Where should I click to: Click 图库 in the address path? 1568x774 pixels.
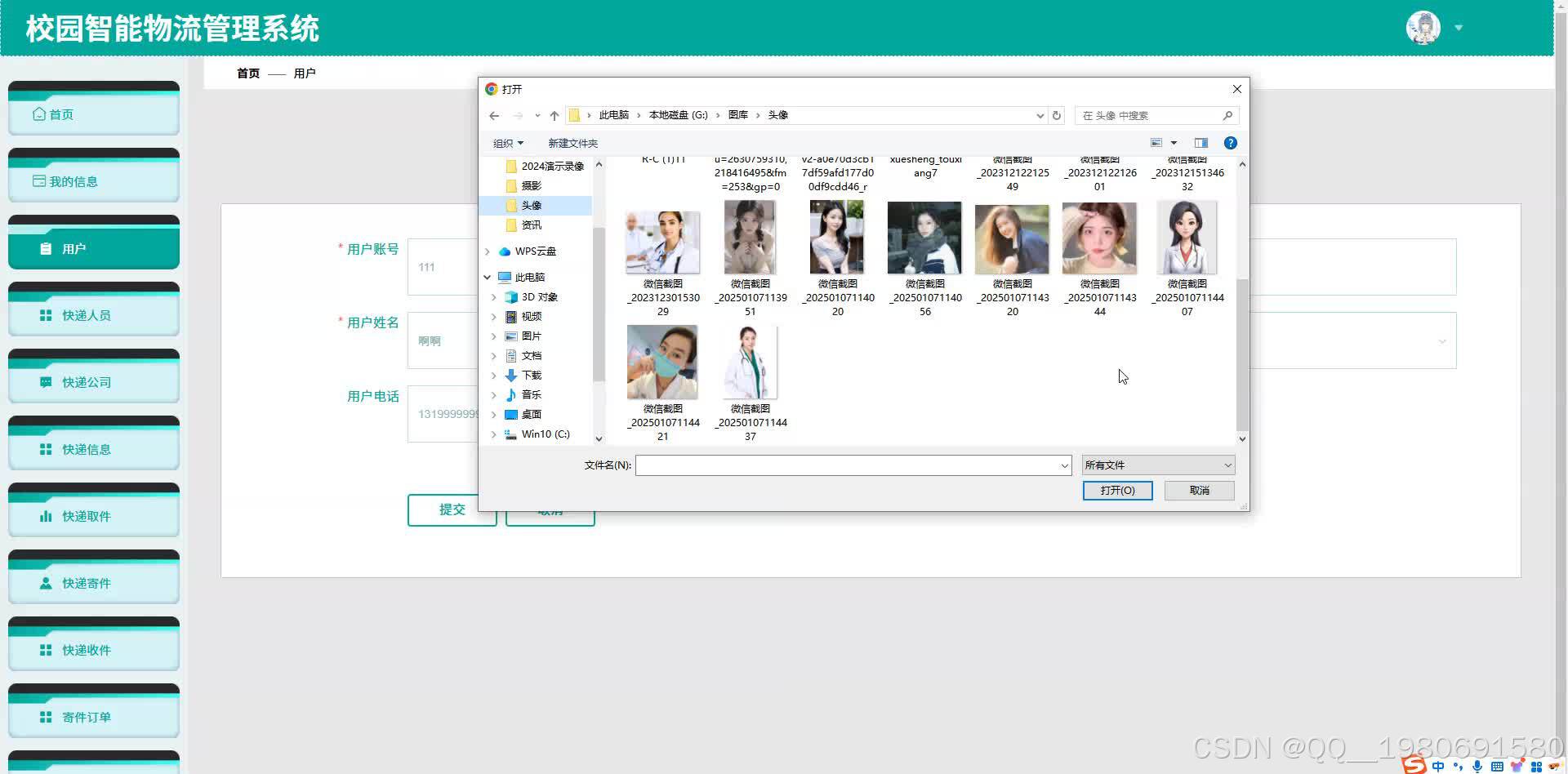(x=738, y=115)
